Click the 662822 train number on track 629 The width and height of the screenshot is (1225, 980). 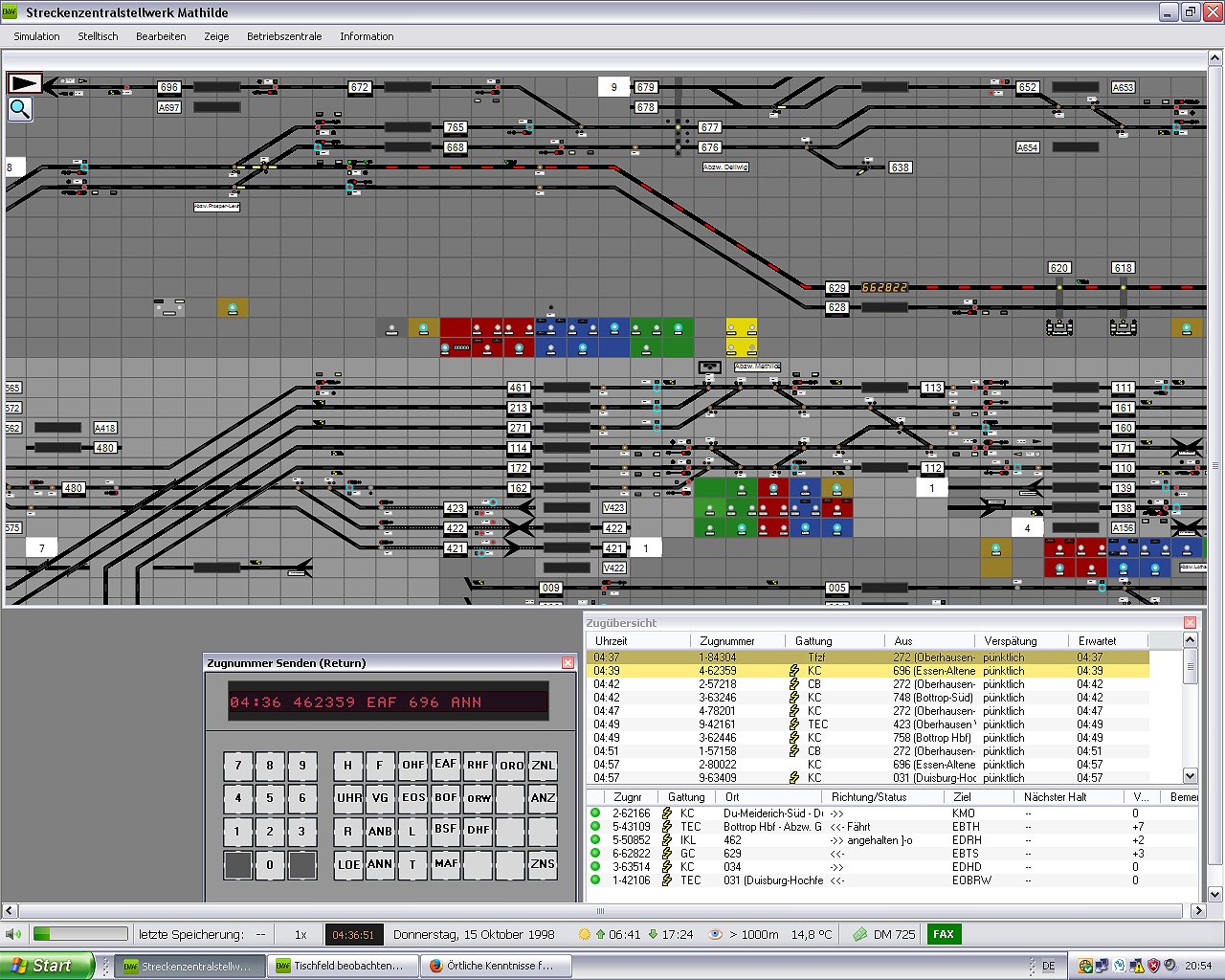(x=884, y=287)
